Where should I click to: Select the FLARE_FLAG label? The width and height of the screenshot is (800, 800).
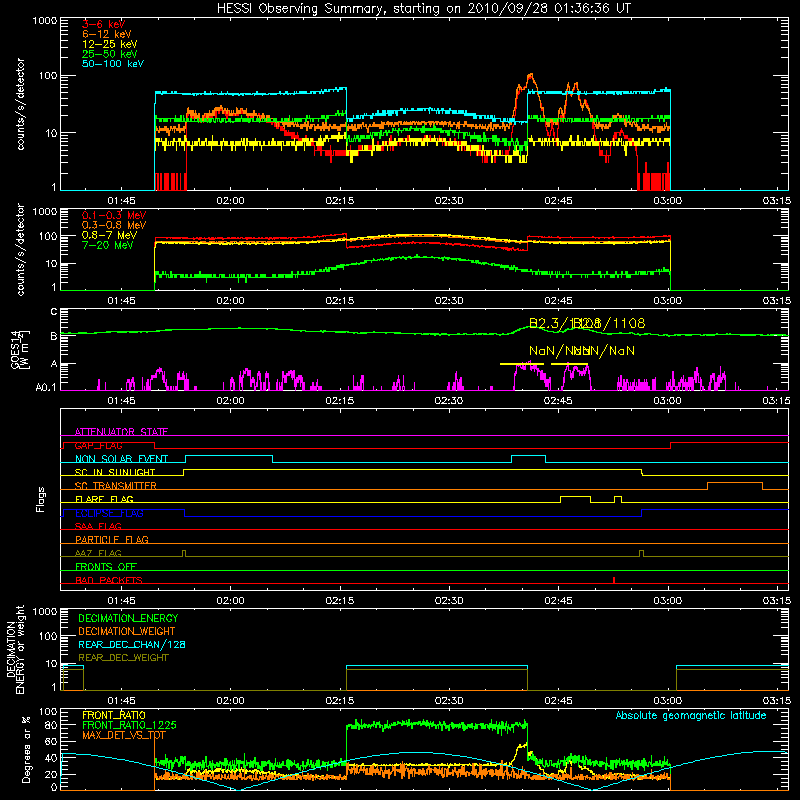click(104, 499)
